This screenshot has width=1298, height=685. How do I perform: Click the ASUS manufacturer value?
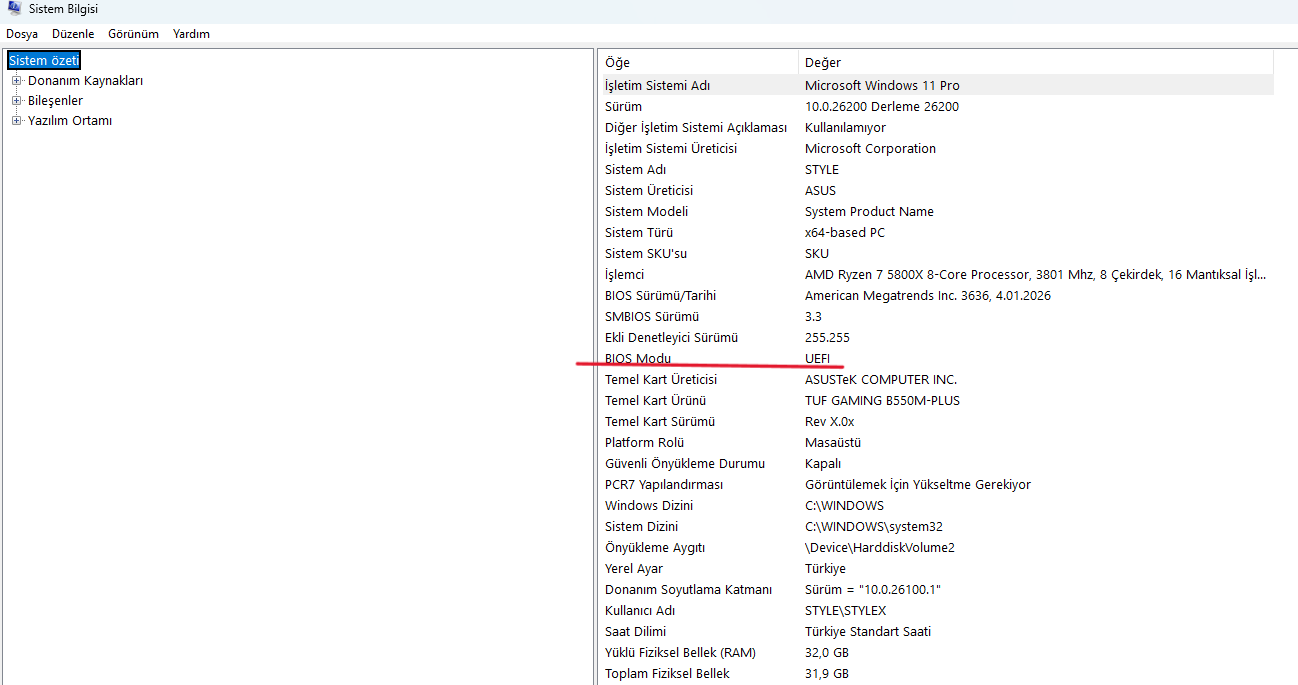(x=820, y=191)
